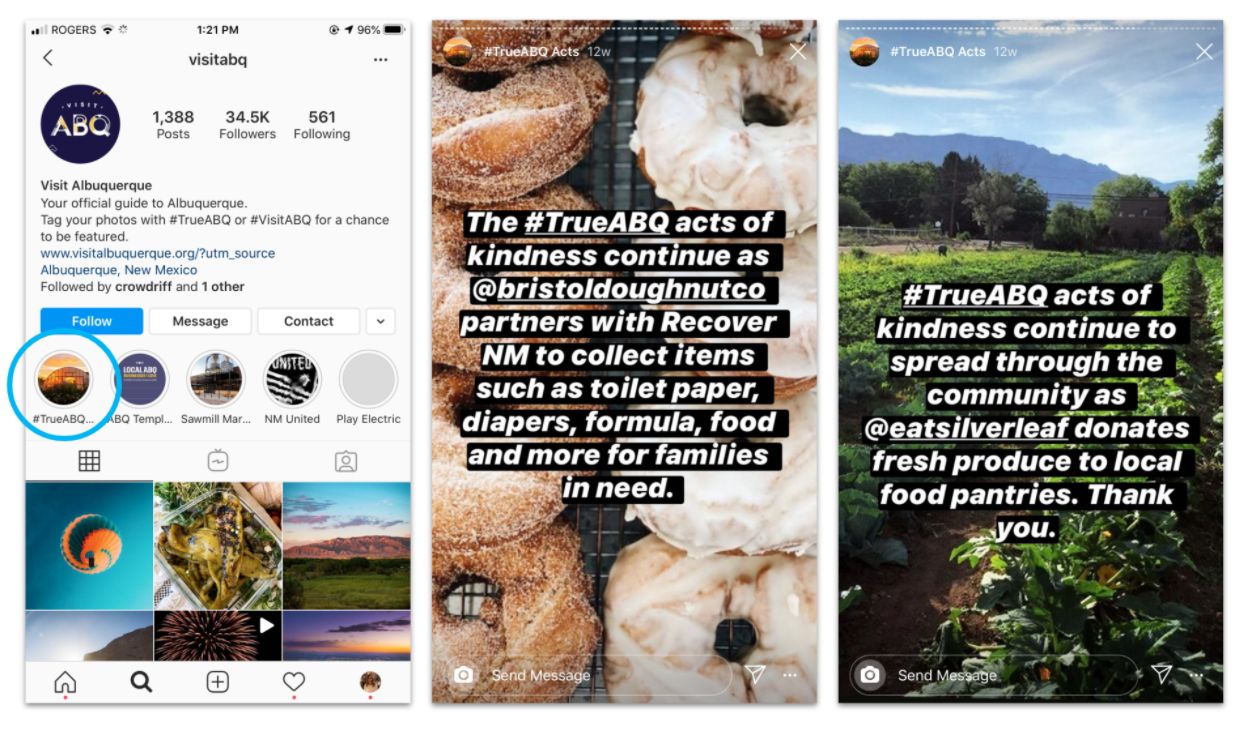Select the grid posts tab

click(89, 461)
